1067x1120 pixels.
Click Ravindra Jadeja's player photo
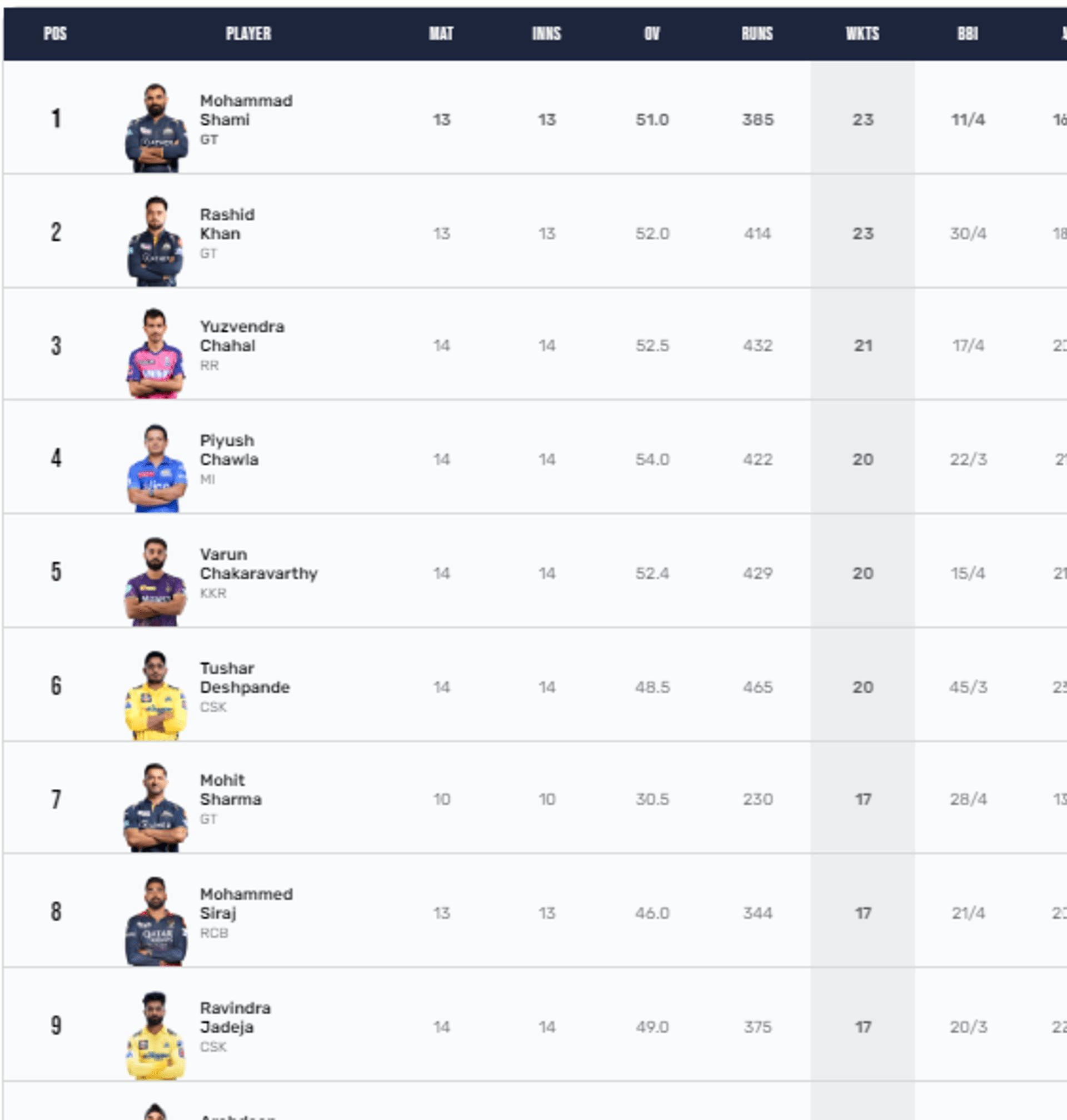[x=156, y=1036]
